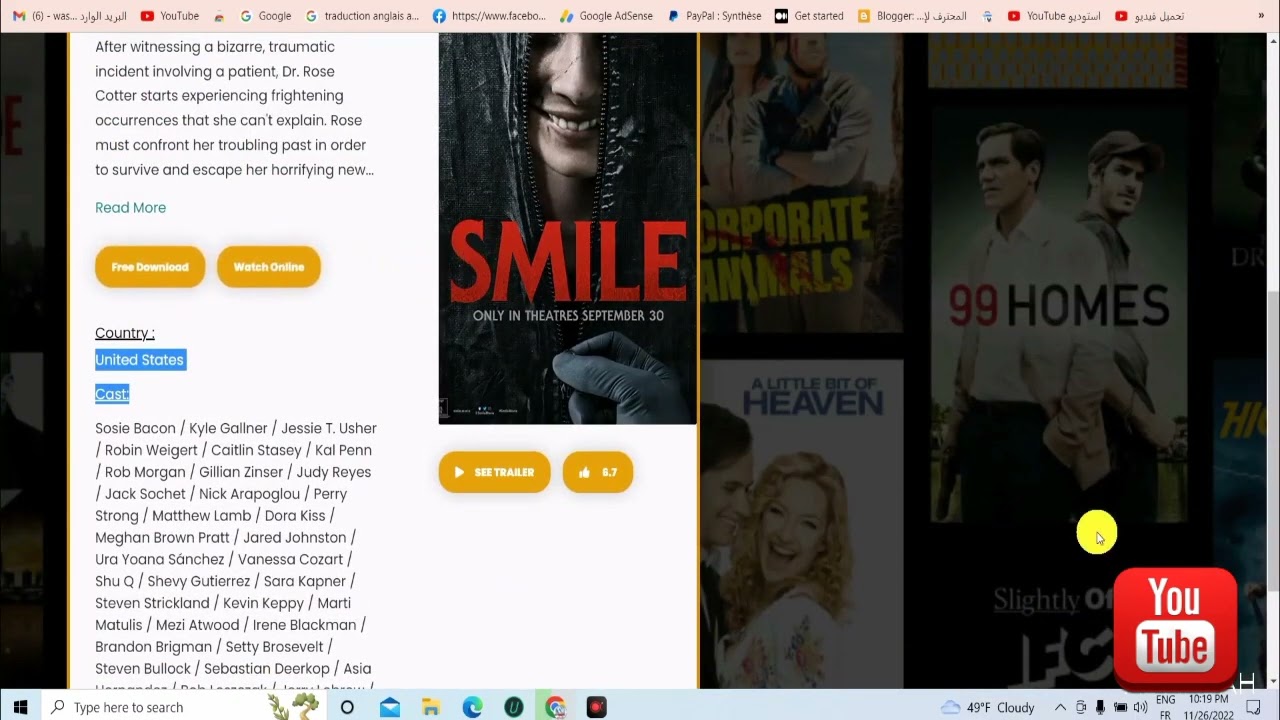Click the Smile movie poster
Screen dimensions: 1280x720
tap(567, 228)
